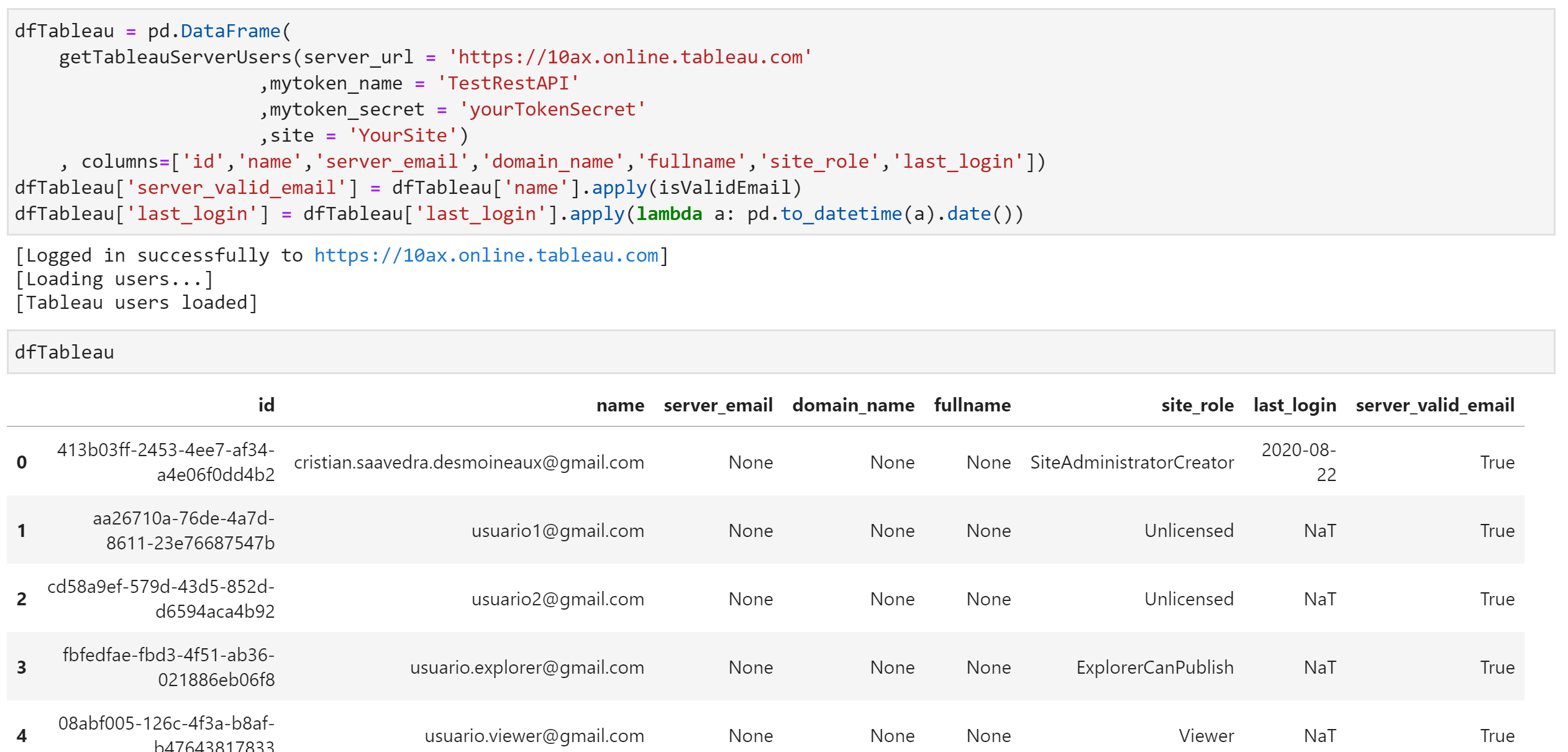Click the "fullname" column header
This screenshot has height=752, width=1568.
coord(972,405)
